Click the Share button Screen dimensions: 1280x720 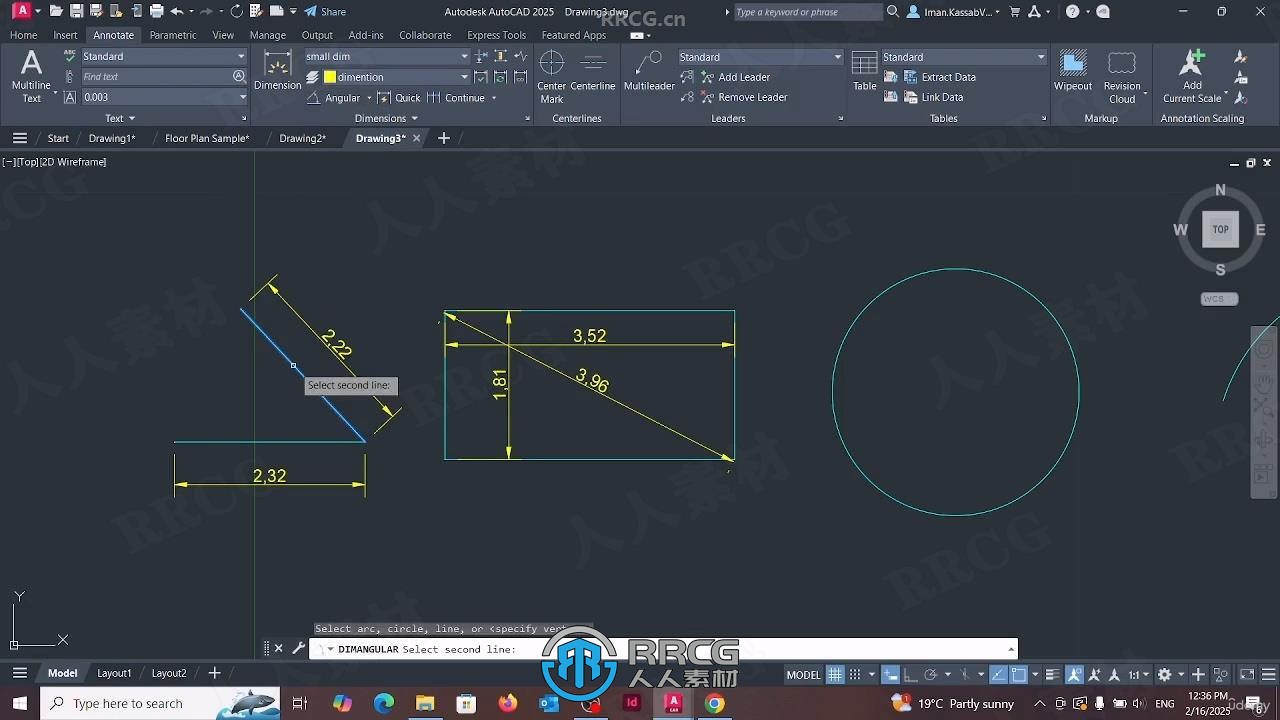(x=325, y=12)
